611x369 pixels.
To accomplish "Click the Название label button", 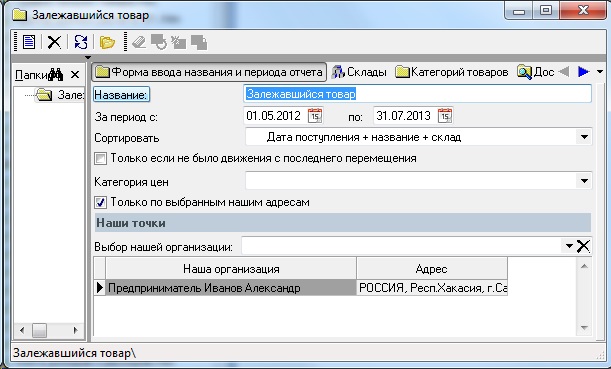I will [121, 95].
